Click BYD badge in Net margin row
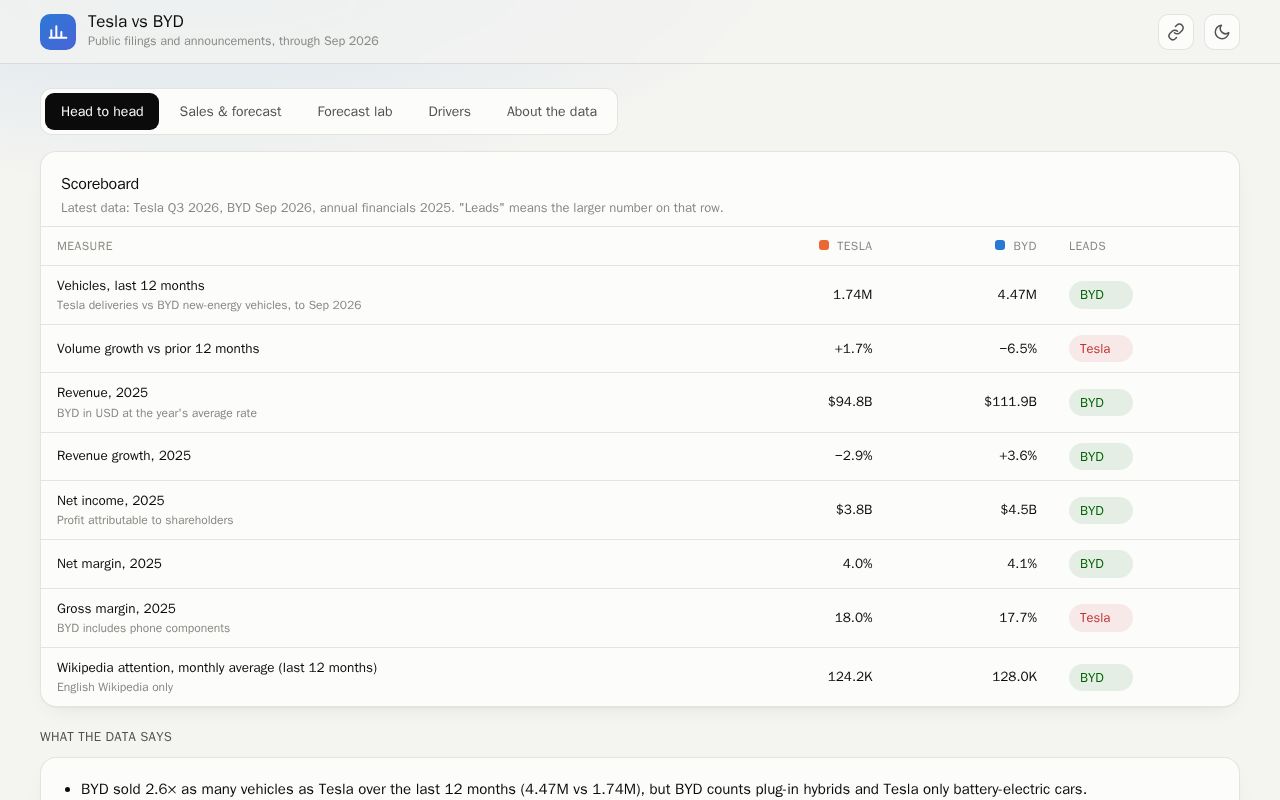The height and width of the screenshot is (800, 1280). coord(1100,564)
